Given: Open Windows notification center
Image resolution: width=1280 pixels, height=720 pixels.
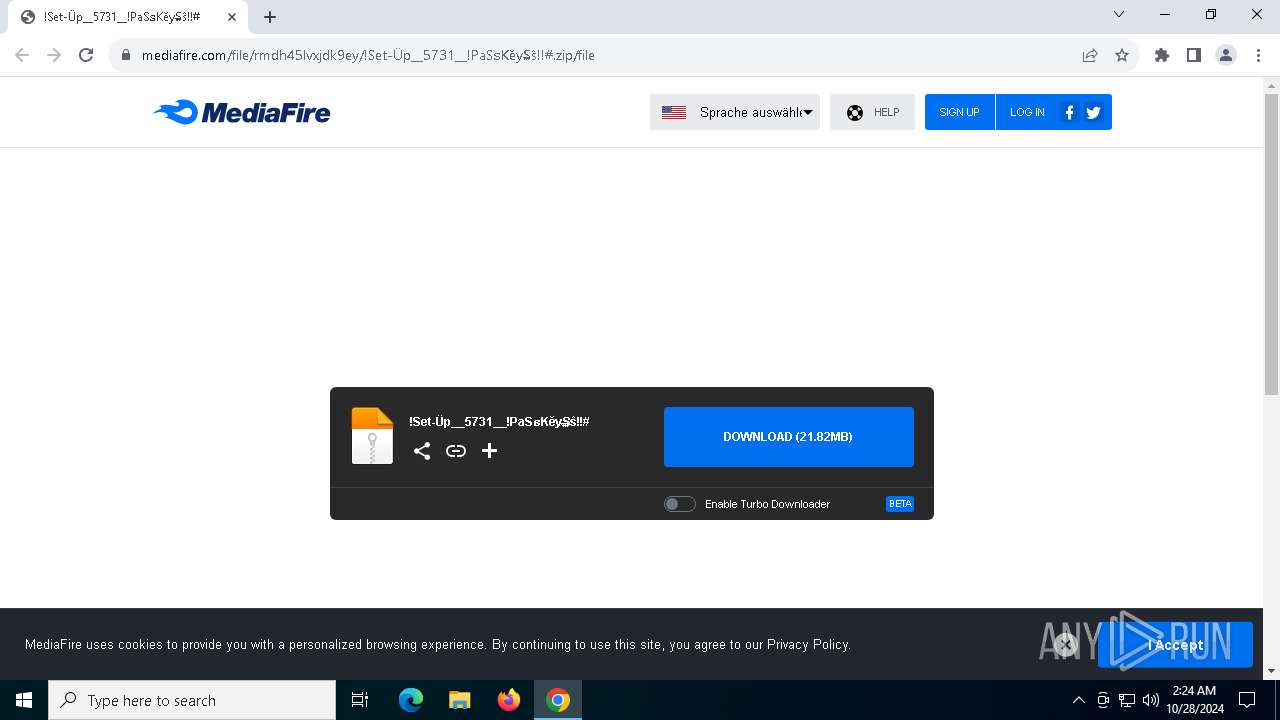Looking at the screenshot, I should (x=1247, y=700).
